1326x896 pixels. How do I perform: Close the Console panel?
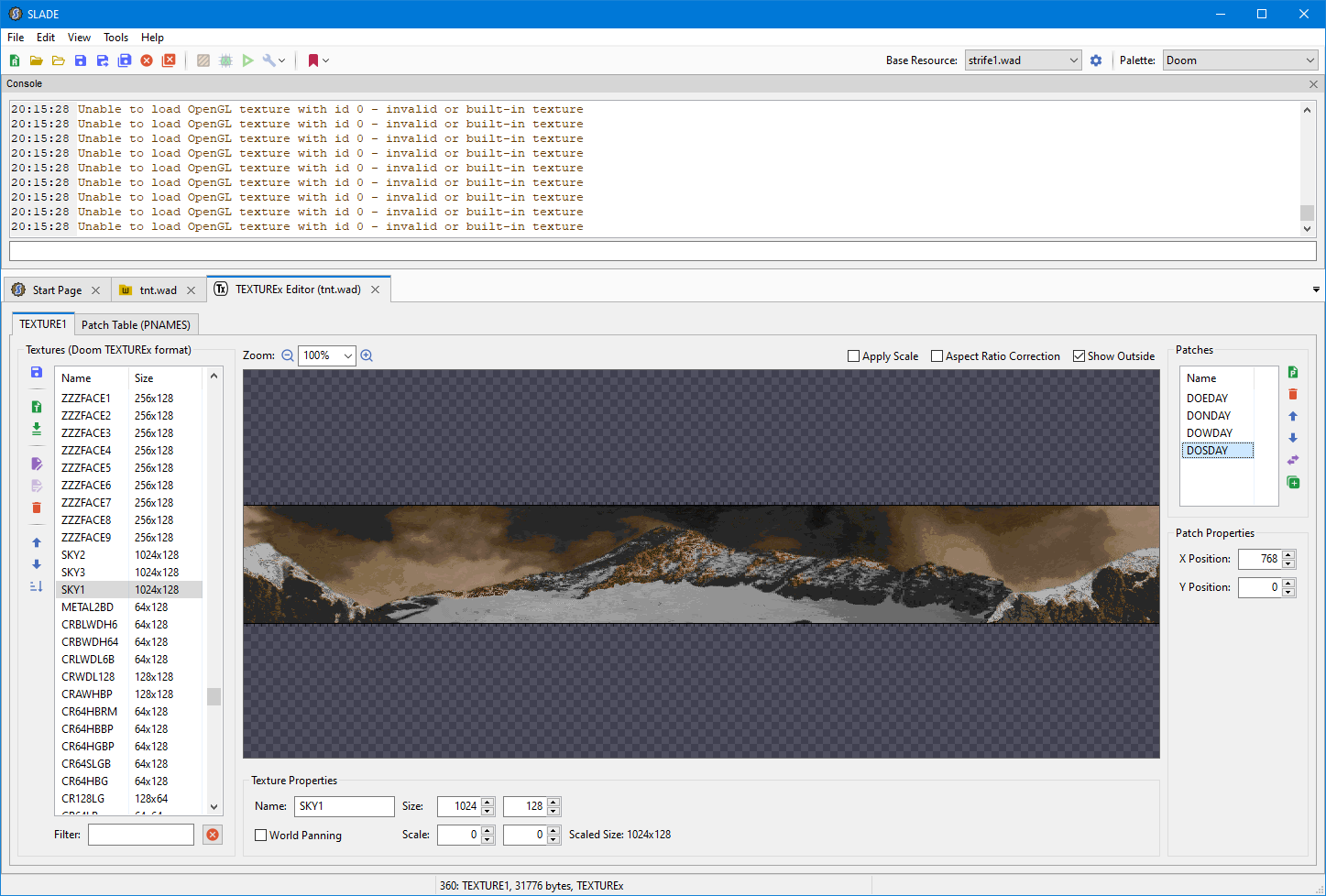coord(1313,83)
